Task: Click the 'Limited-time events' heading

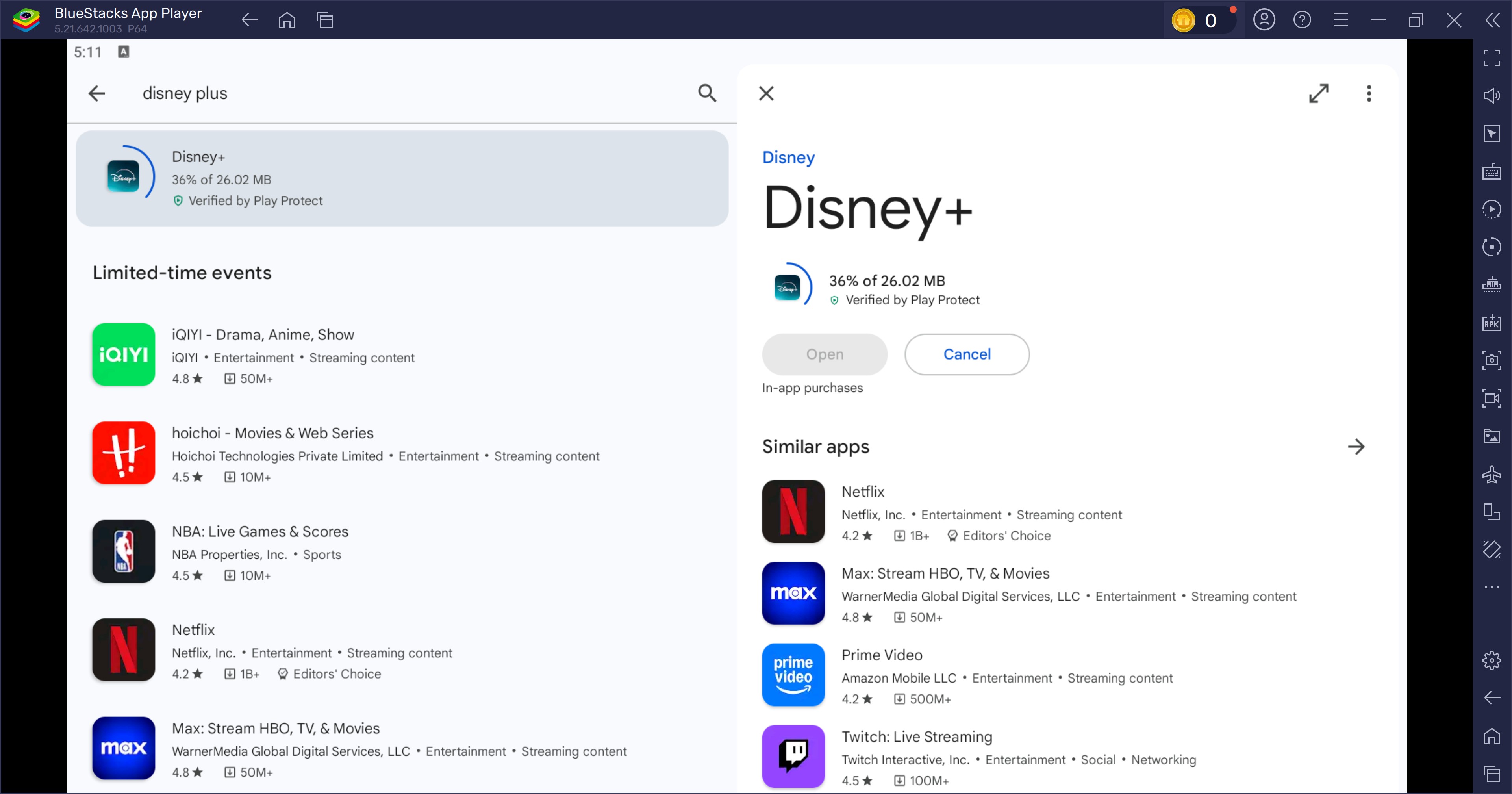Action: tap(182, 273)
